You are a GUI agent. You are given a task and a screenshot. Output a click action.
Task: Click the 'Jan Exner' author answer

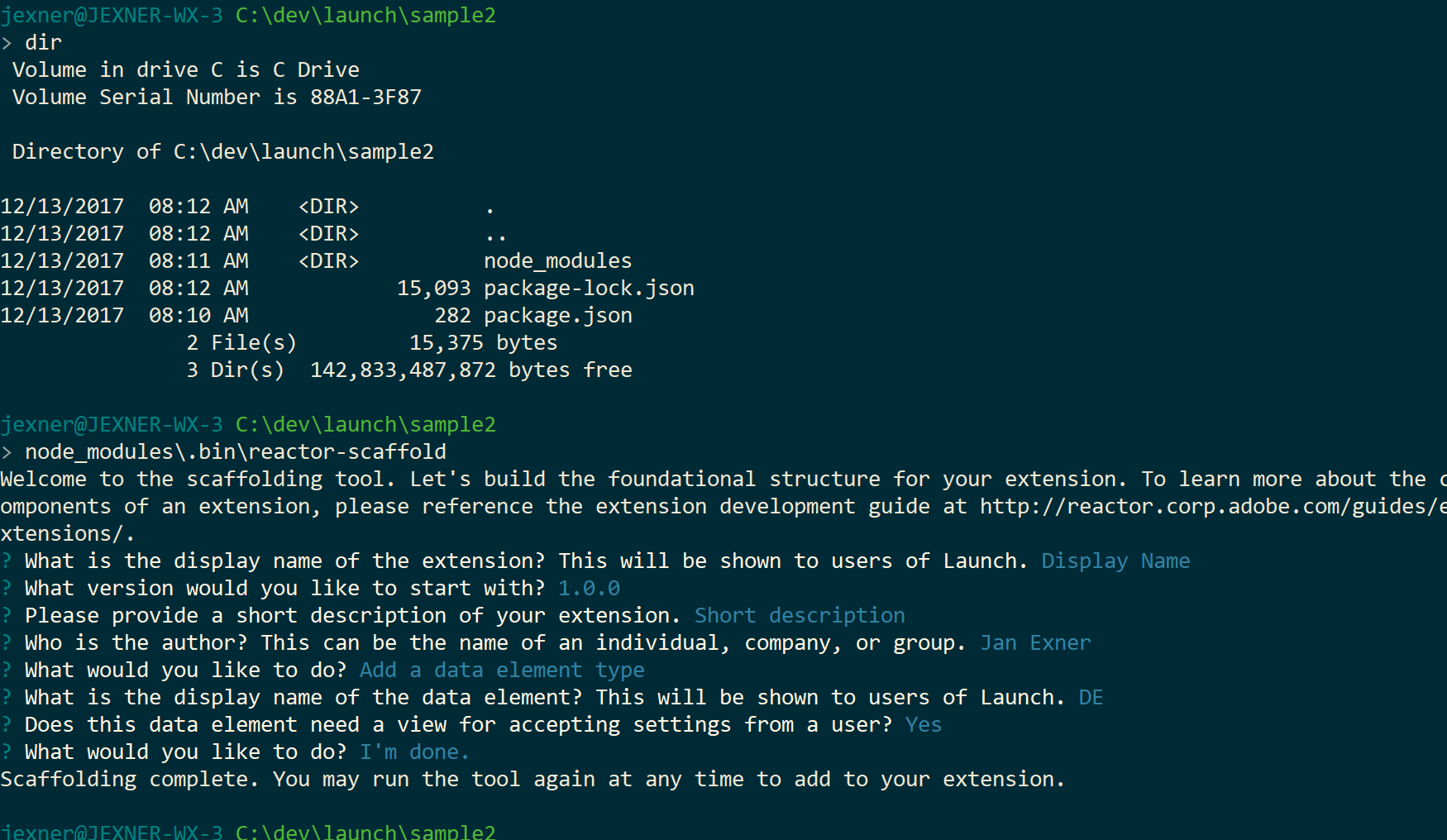pos(1035,642)
